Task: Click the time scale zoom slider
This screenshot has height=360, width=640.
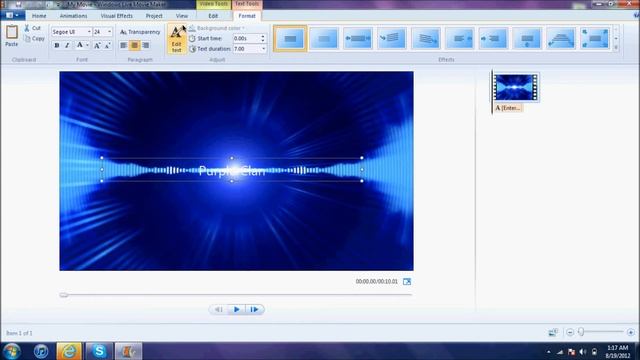Action: (x=581, y=332)
